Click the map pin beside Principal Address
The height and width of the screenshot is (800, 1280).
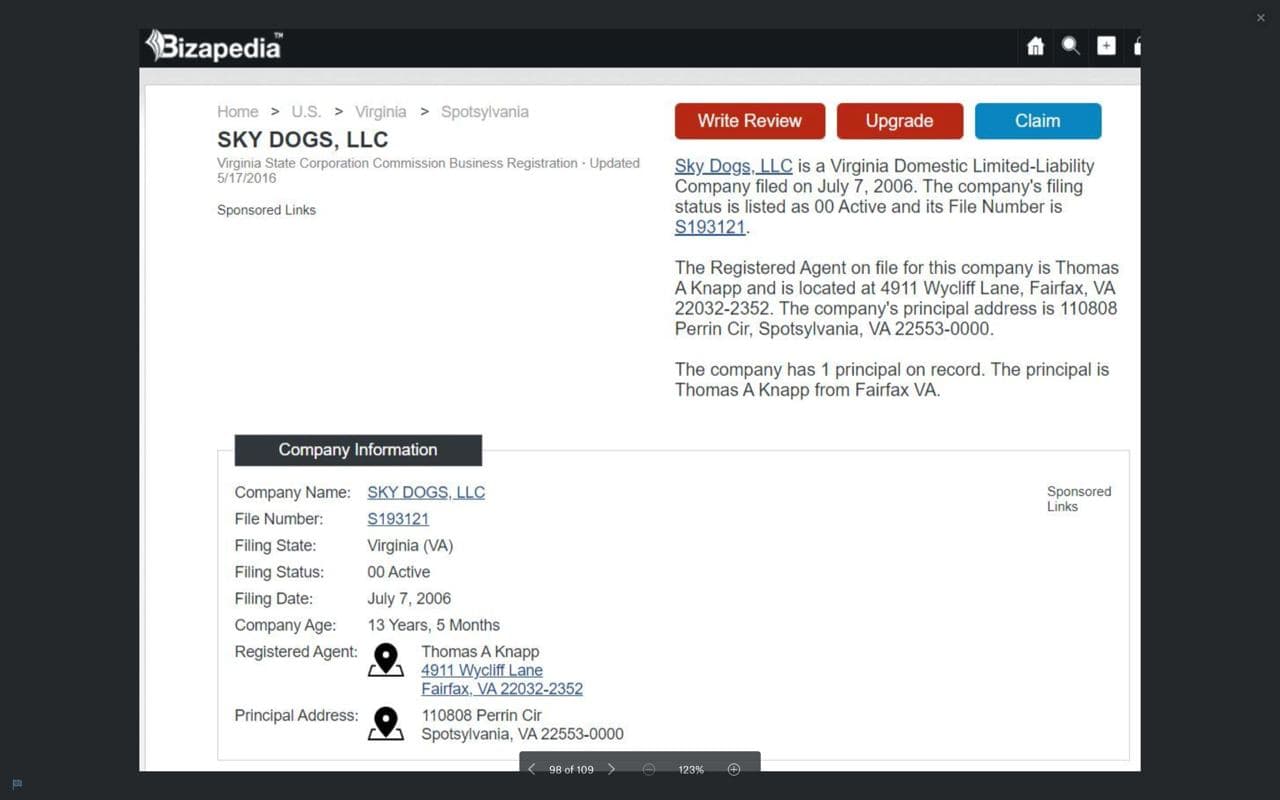coord(386,724)
